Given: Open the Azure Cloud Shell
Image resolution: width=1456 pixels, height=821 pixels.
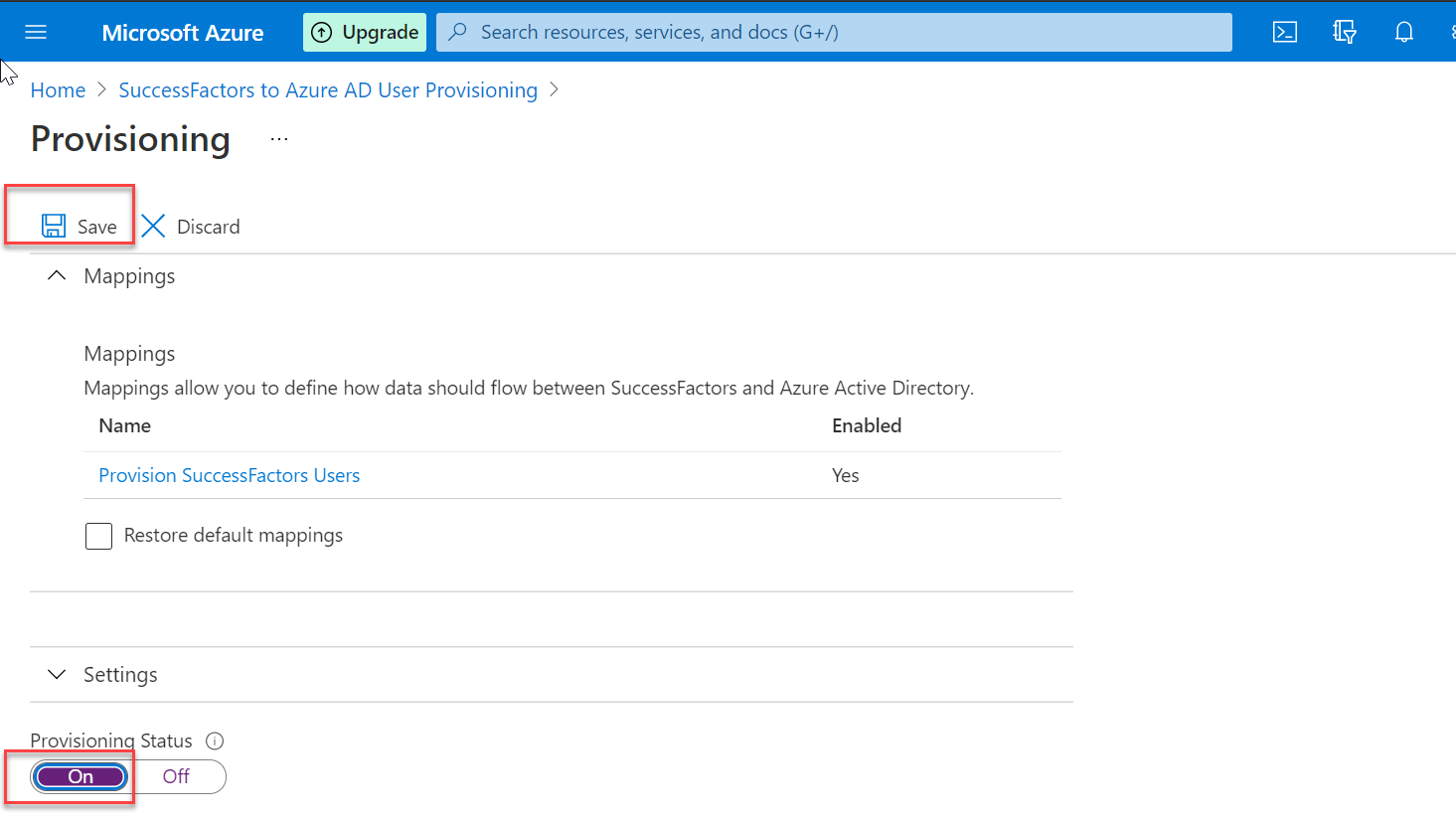Looking at the screenshot, I should click(x=1284, y=32).
